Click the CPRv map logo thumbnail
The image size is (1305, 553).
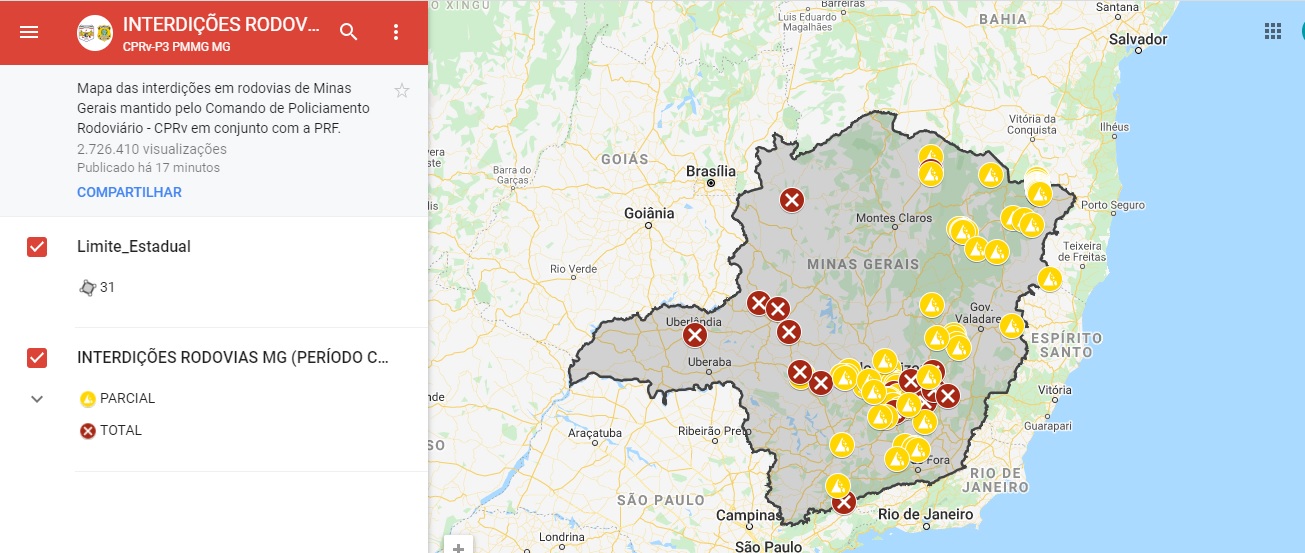(95, 32)
